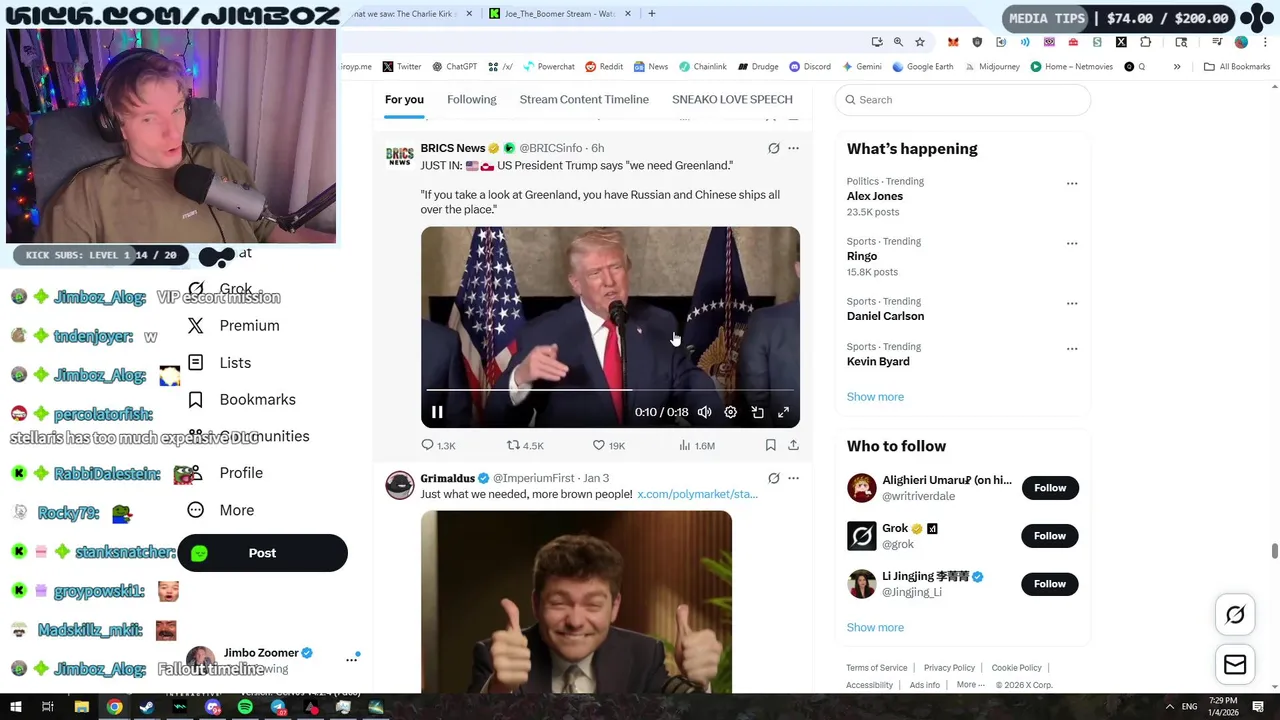Open Spotify from the Windows taskbar

[x=245, y=708]
